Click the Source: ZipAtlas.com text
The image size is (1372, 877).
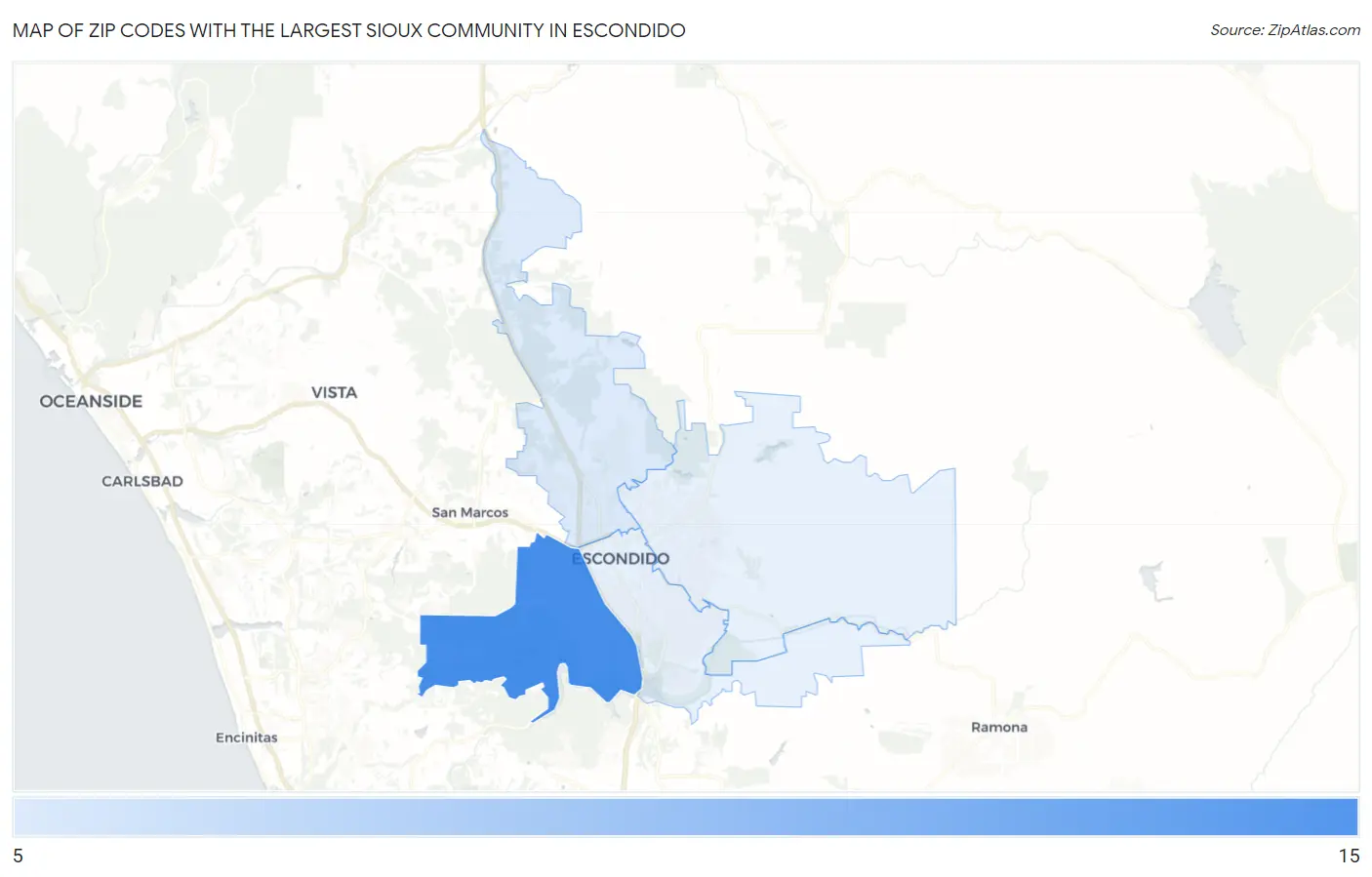pos(1285,30)
